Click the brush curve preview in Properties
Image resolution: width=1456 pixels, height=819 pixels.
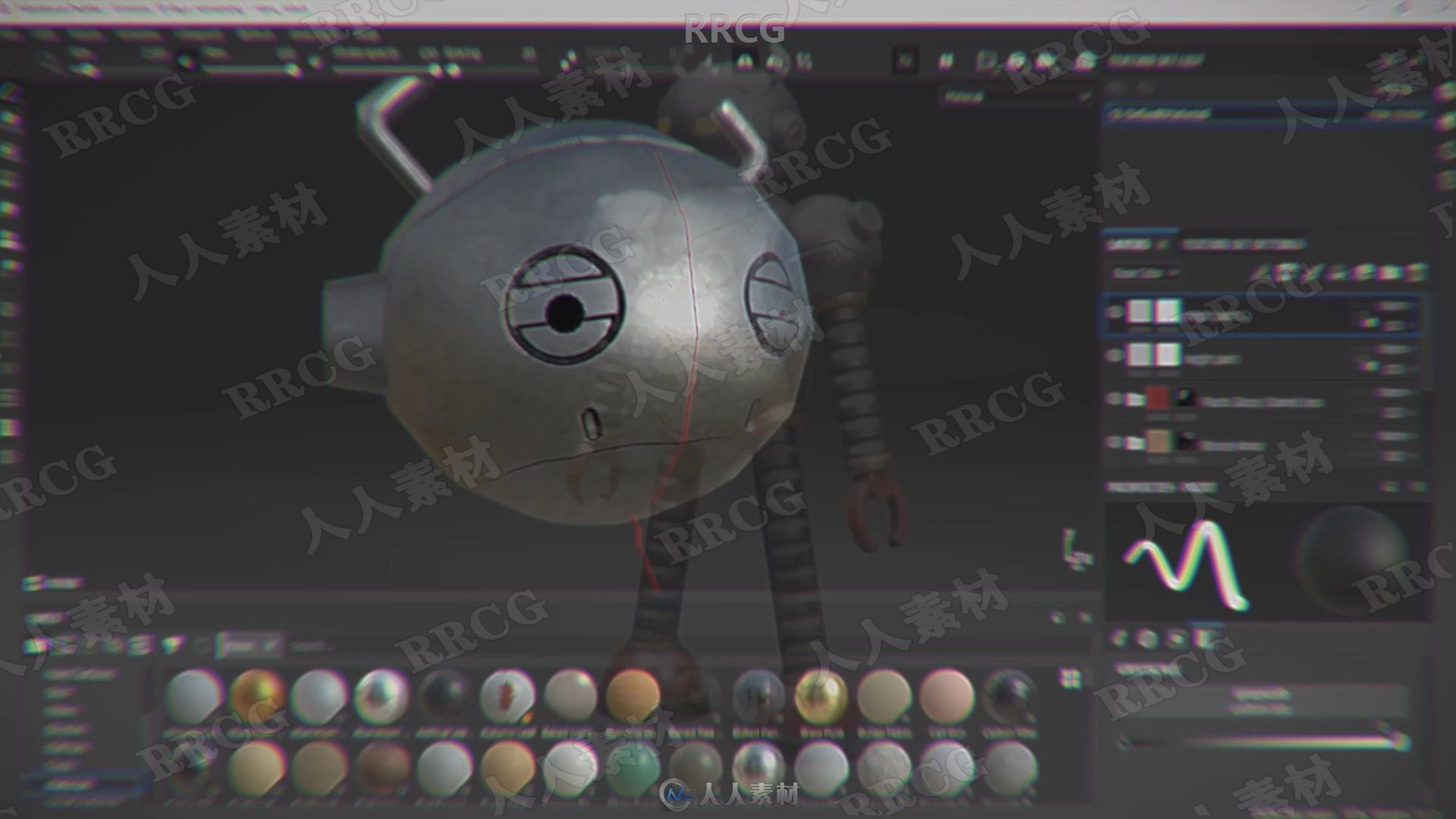(1187, 565)
